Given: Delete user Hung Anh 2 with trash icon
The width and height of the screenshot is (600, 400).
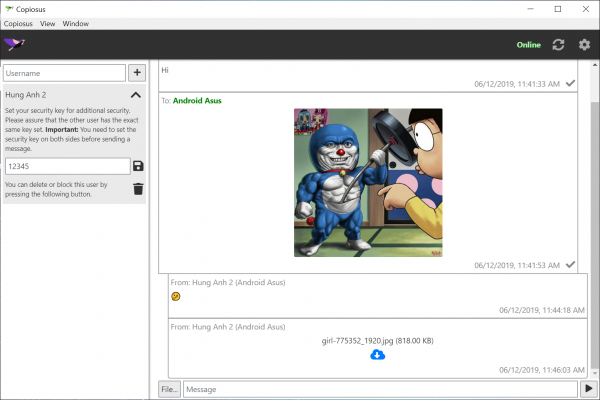Looking at the screenshot, I should point(138,189).
